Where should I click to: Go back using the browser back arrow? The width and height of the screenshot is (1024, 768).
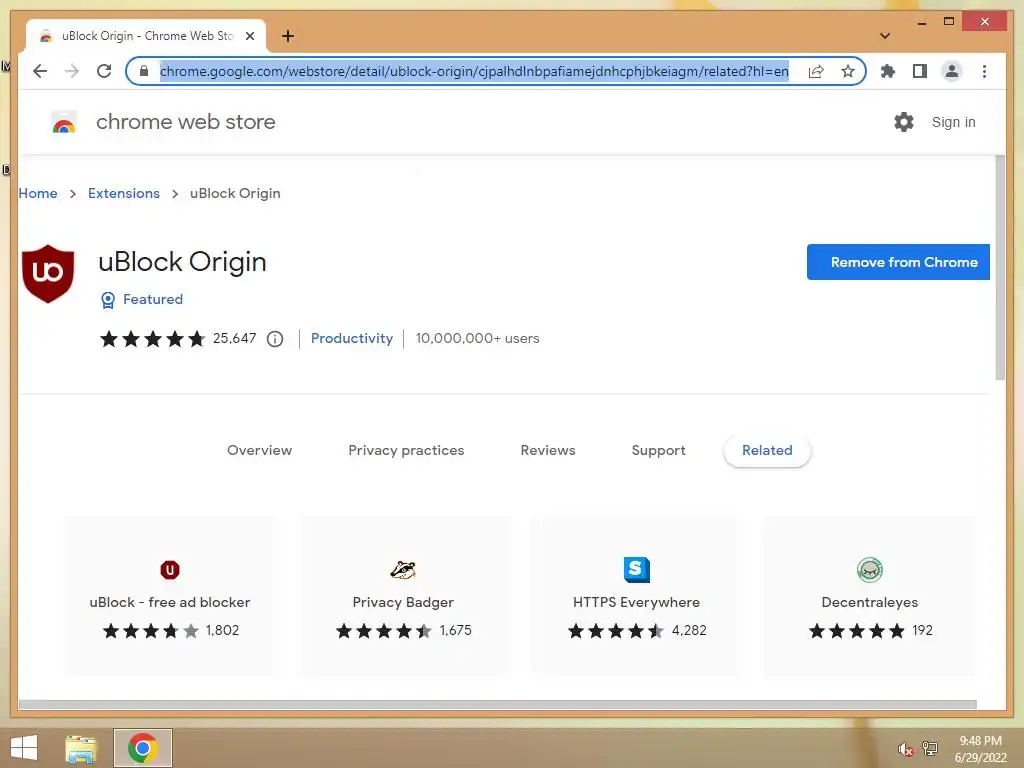tap(40, 71)
